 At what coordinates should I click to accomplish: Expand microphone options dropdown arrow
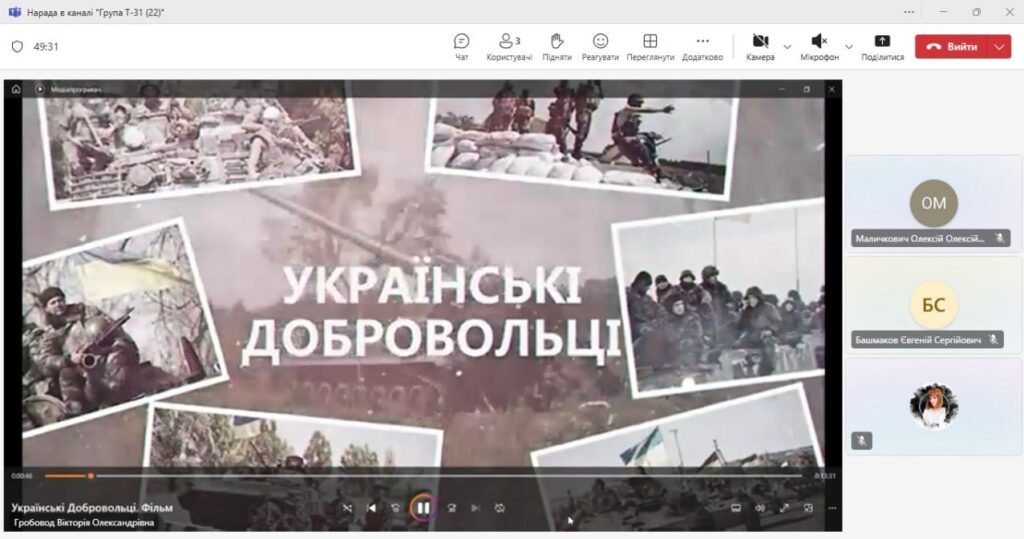click(849, 47)
